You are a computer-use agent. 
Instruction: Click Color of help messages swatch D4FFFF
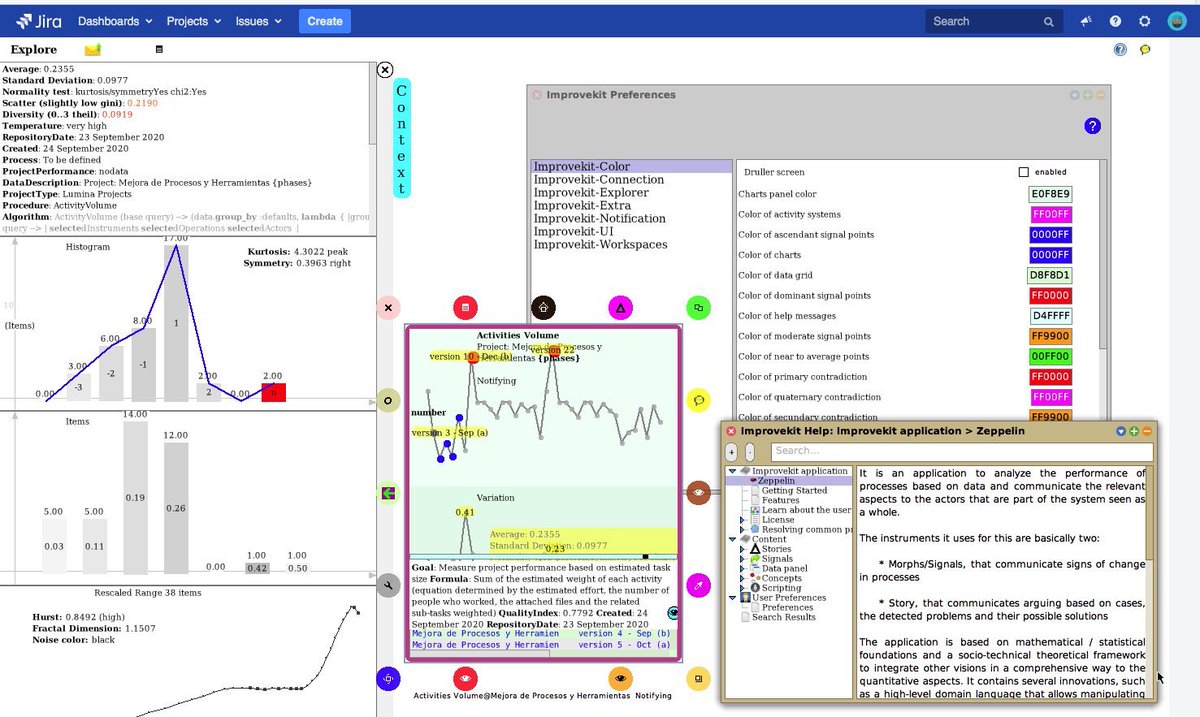point(1050,316)
